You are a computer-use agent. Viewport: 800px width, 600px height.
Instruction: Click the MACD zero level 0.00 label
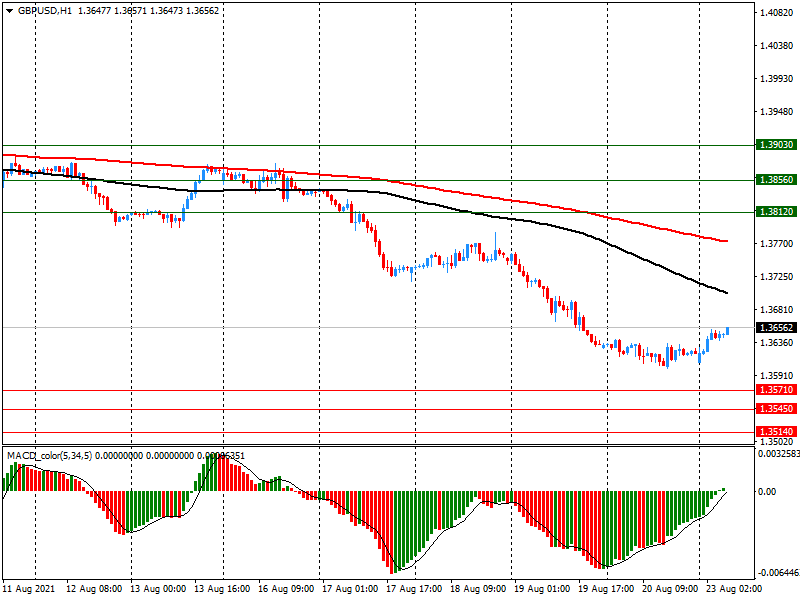tap(768, 491)
